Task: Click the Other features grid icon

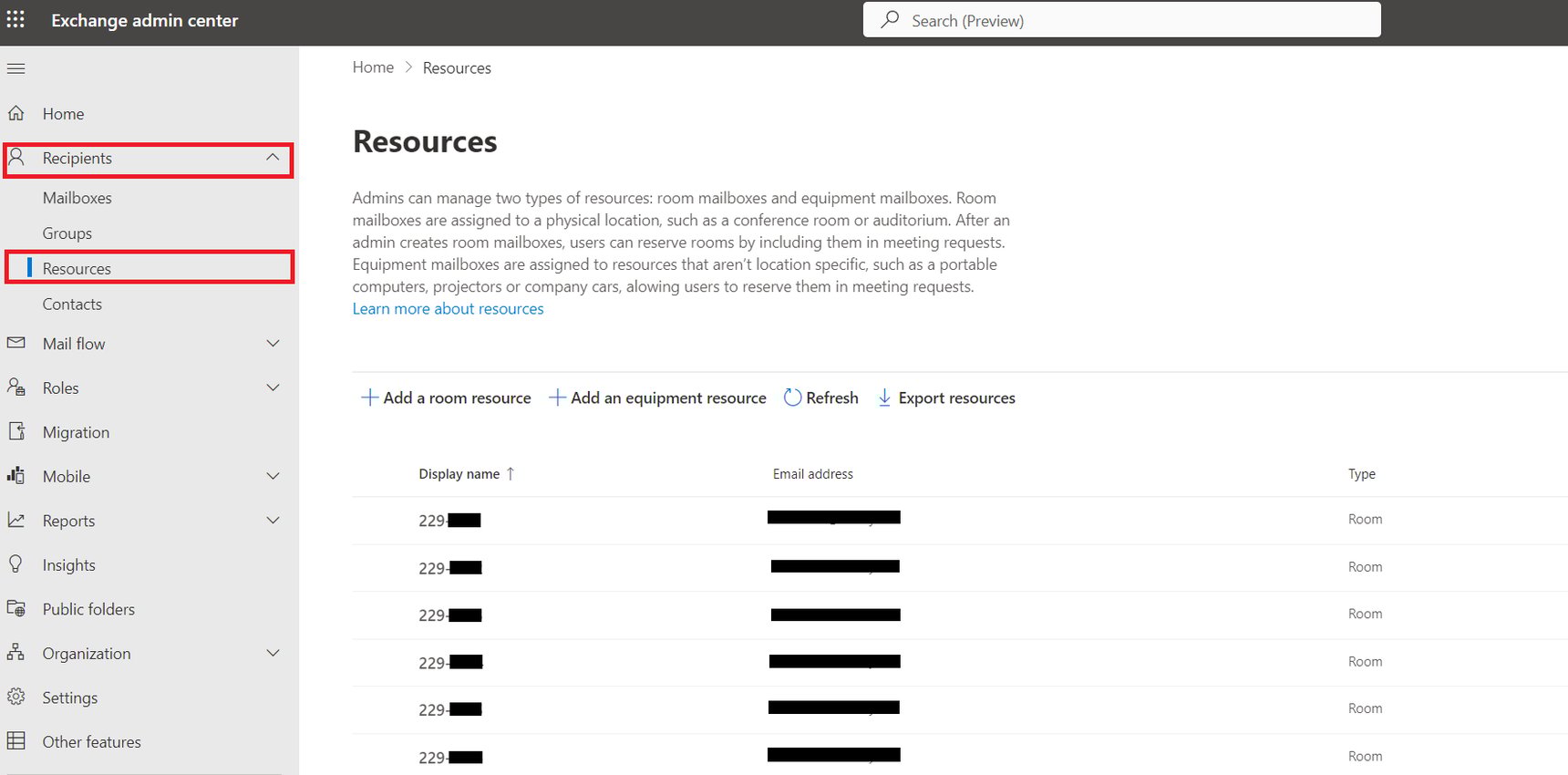Action: coord(16,740)
